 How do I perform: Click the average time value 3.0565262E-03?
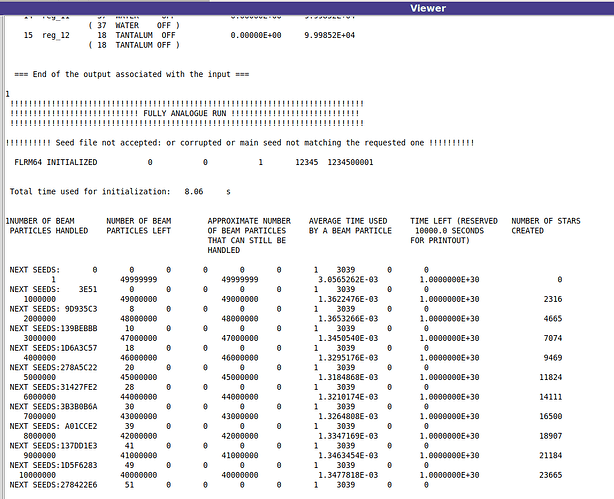click(348, 280)
